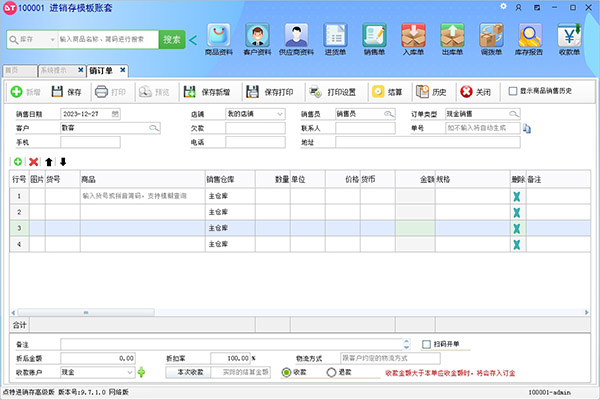
Task: Click the horizontal scrollbar thumb
Action: (86, 313)
